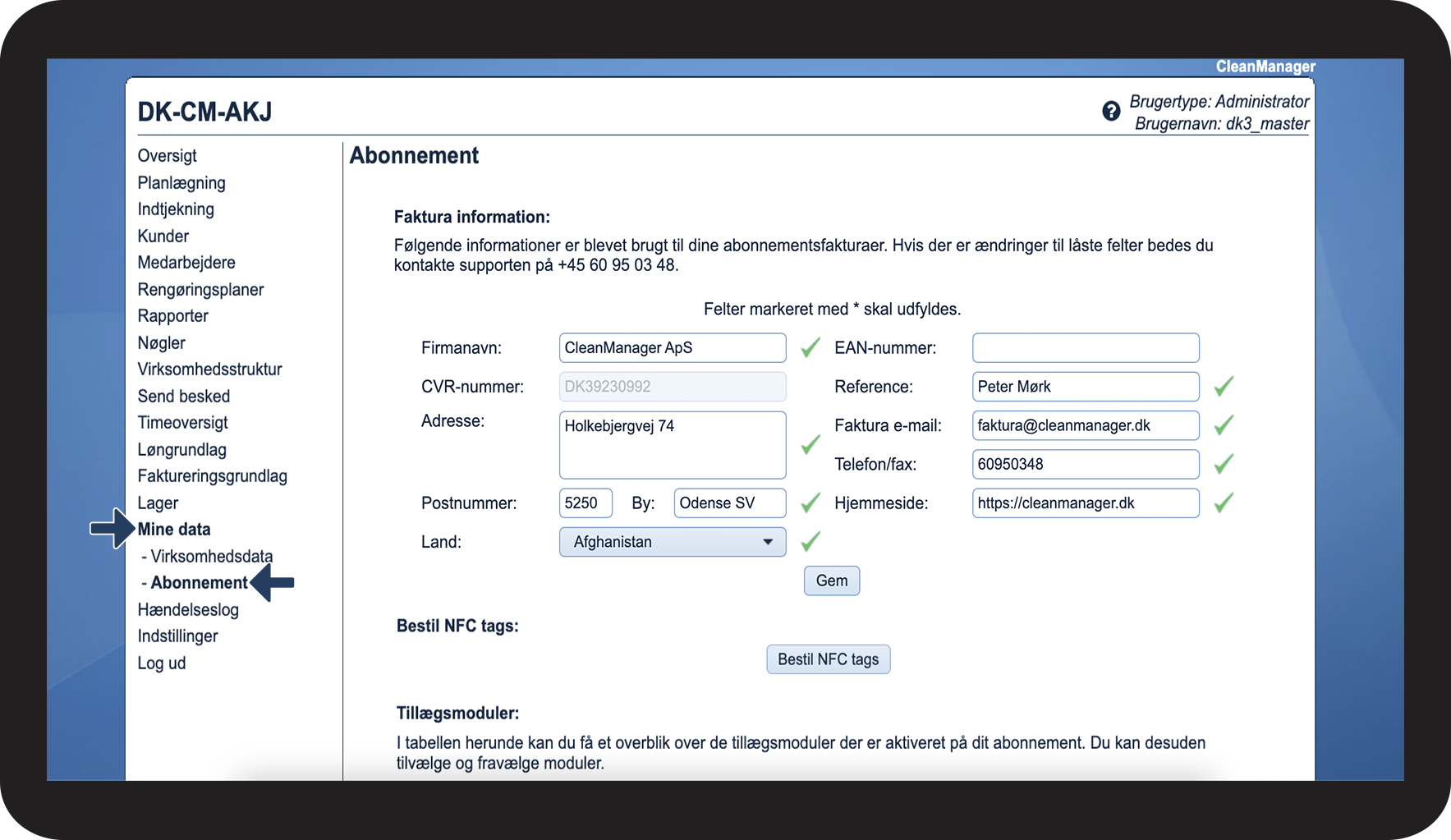Click the green checkmark beside Faktura e-mail
1451x840 pixels.
(1224, 425)
